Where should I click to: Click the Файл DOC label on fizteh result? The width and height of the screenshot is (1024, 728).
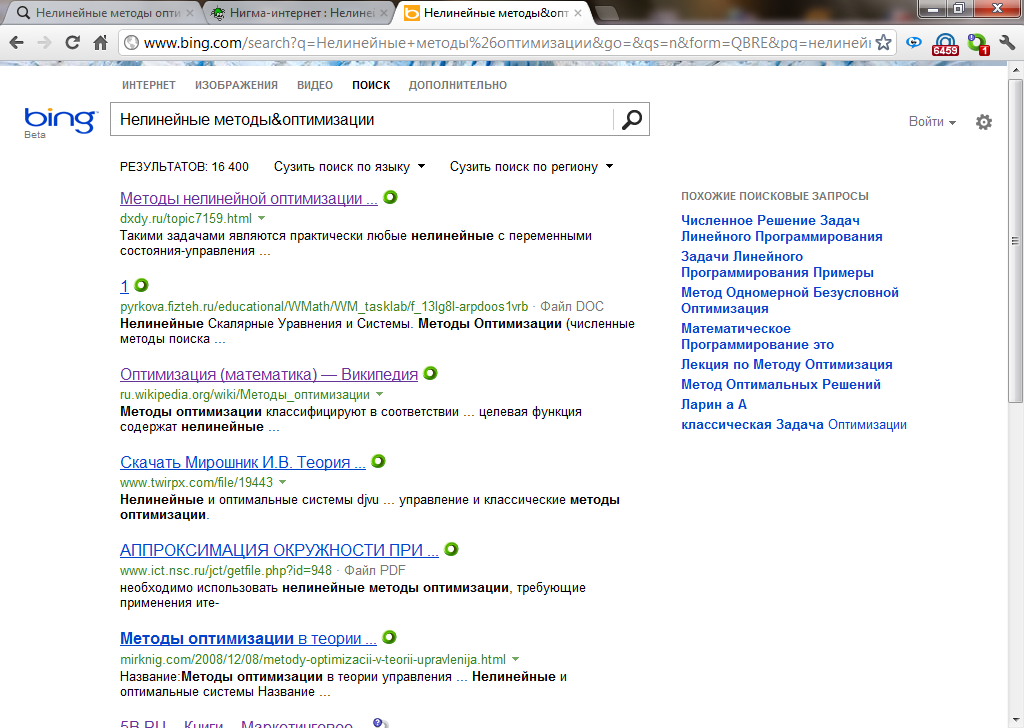click(x=572, y=306)
